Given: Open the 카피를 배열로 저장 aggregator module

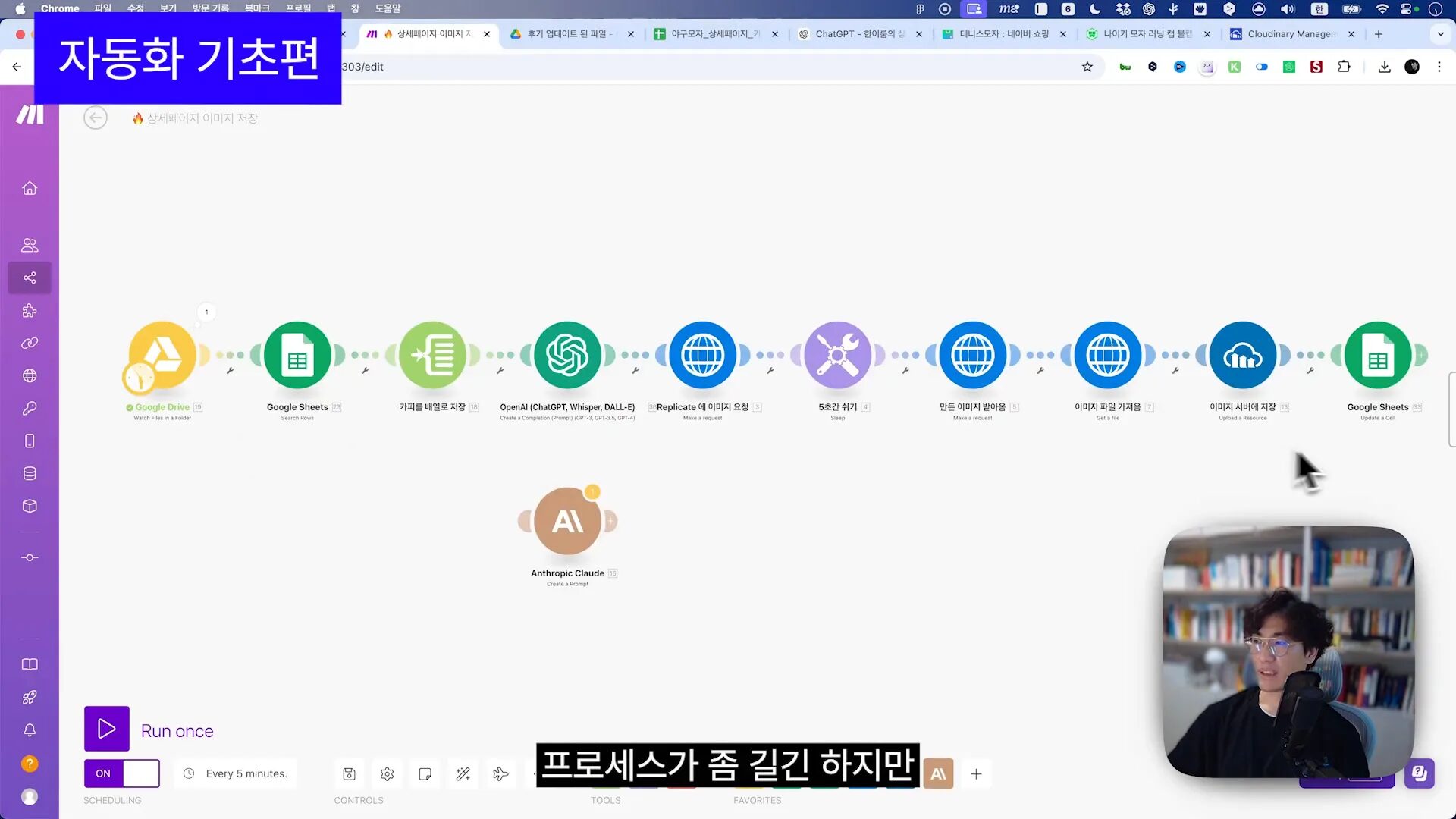Looking at the screenshot, I should 432,354.
